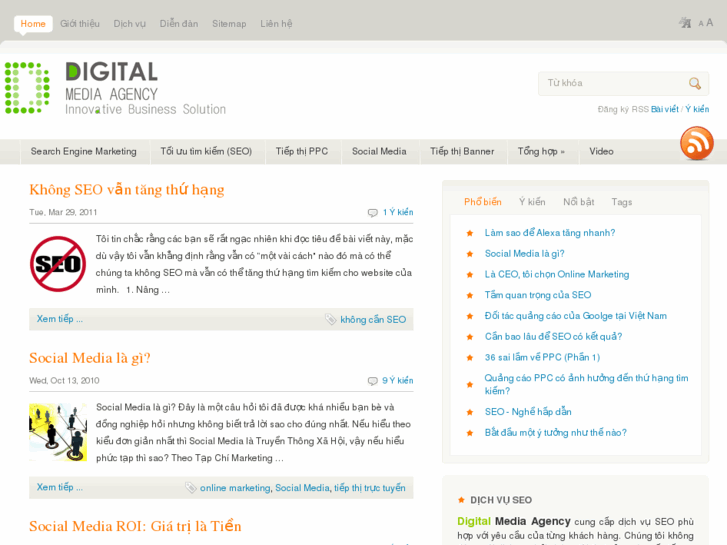This screenshot has width=727, height=545.
Task: Open article title Không SEO vẫn tăng thứ hạng
Action: pos(126,190)
